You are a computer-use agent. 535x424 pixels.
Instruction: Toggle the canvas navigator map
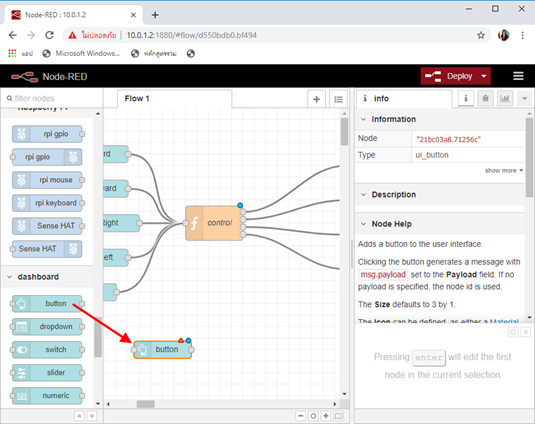[338, 416]
